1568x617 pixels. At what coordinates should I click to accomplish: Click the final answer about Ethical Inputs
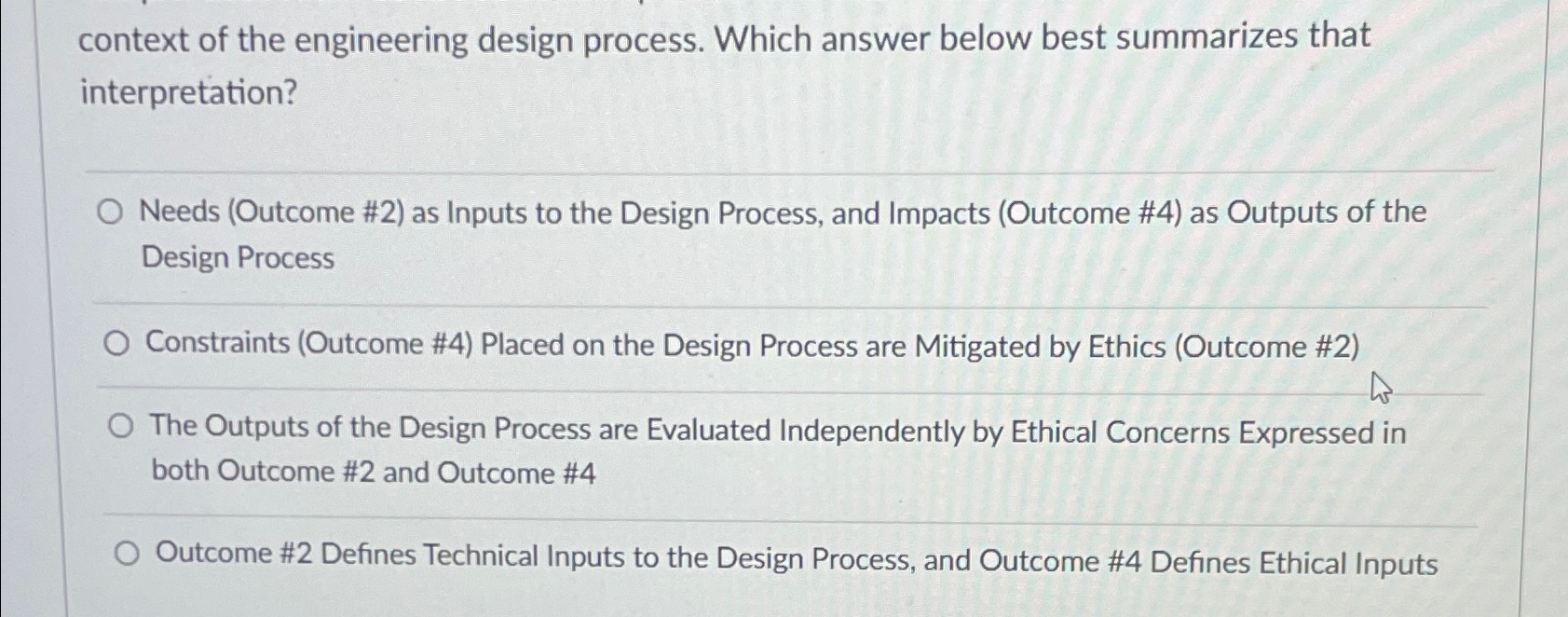coord(792,558)
